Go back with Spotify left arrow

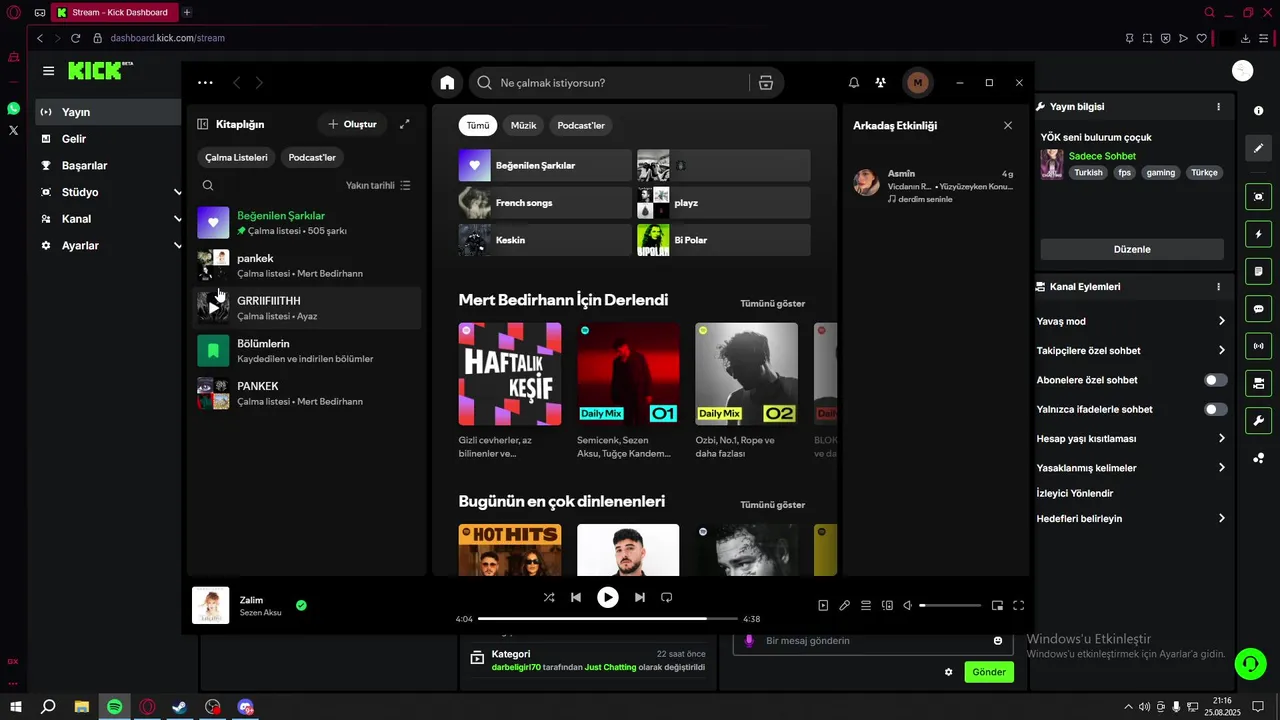click(x=237, y=83)
